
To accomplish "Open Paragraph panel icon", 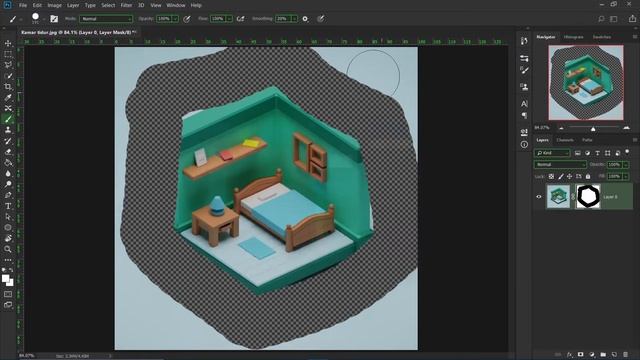I will coord(524,116).
